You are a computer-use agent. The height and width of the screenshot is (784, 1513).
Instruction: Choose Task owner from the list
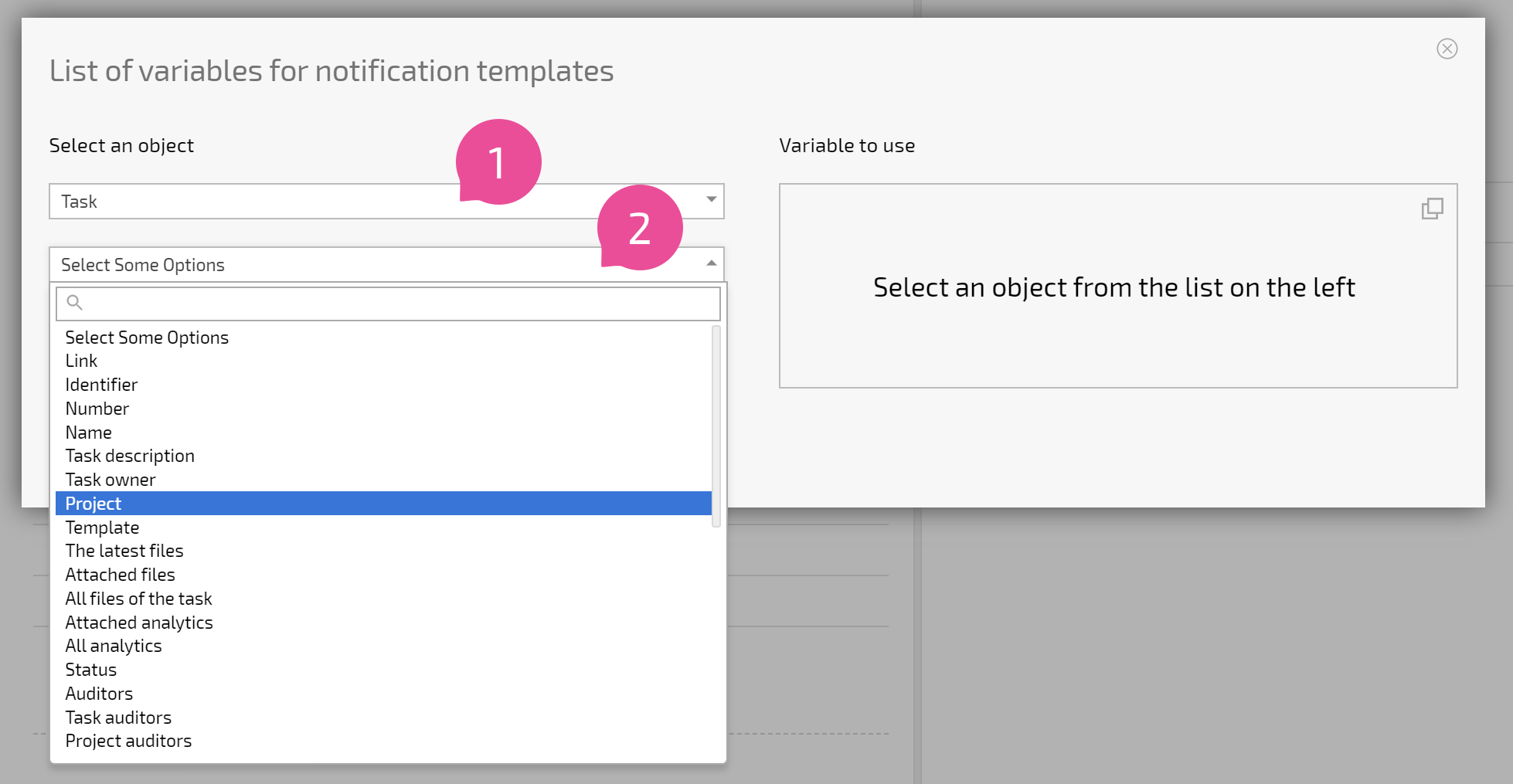(x=383, y=480)
